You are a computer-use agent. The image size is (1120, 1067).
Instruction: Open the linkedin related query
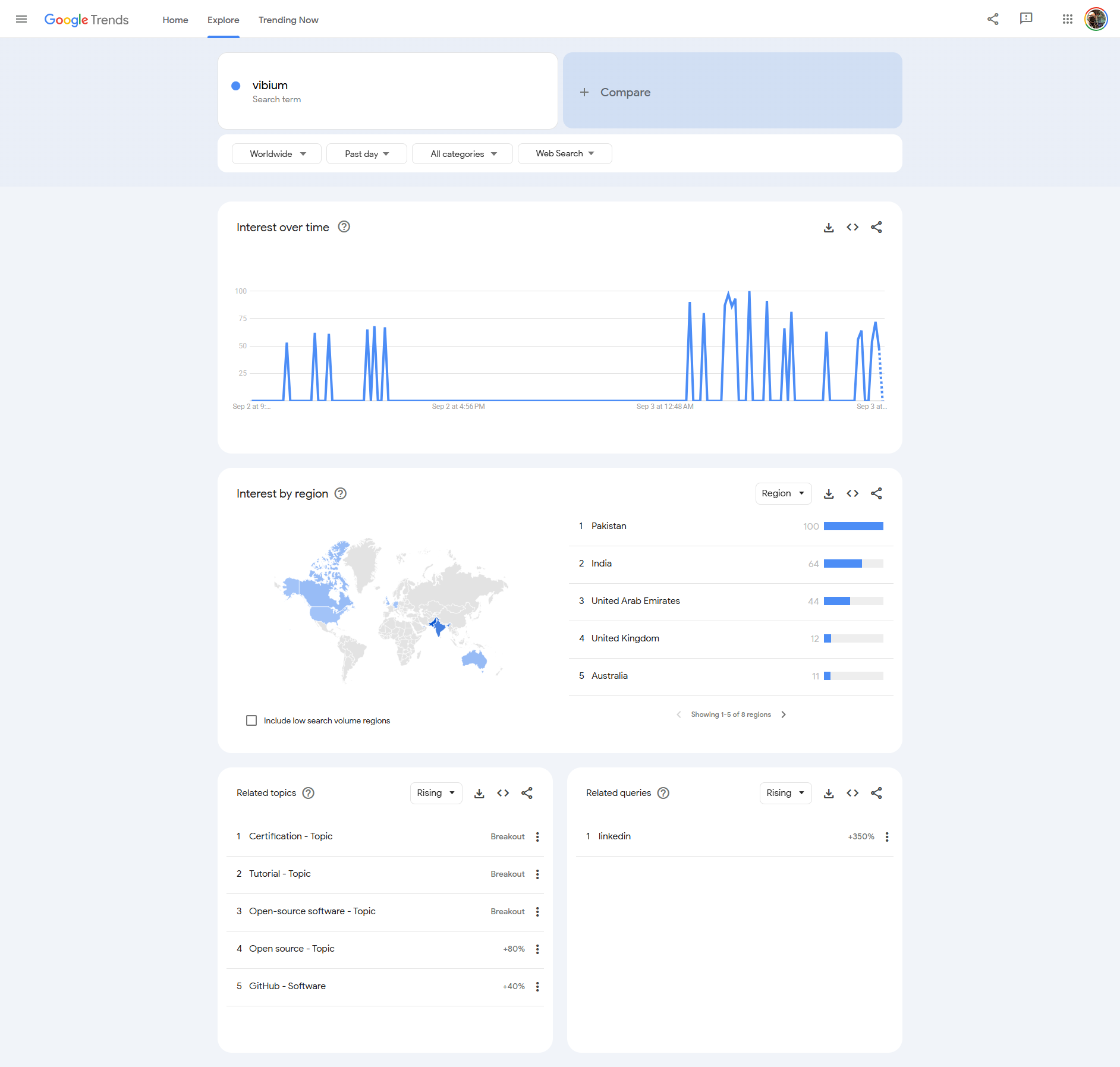615,836
